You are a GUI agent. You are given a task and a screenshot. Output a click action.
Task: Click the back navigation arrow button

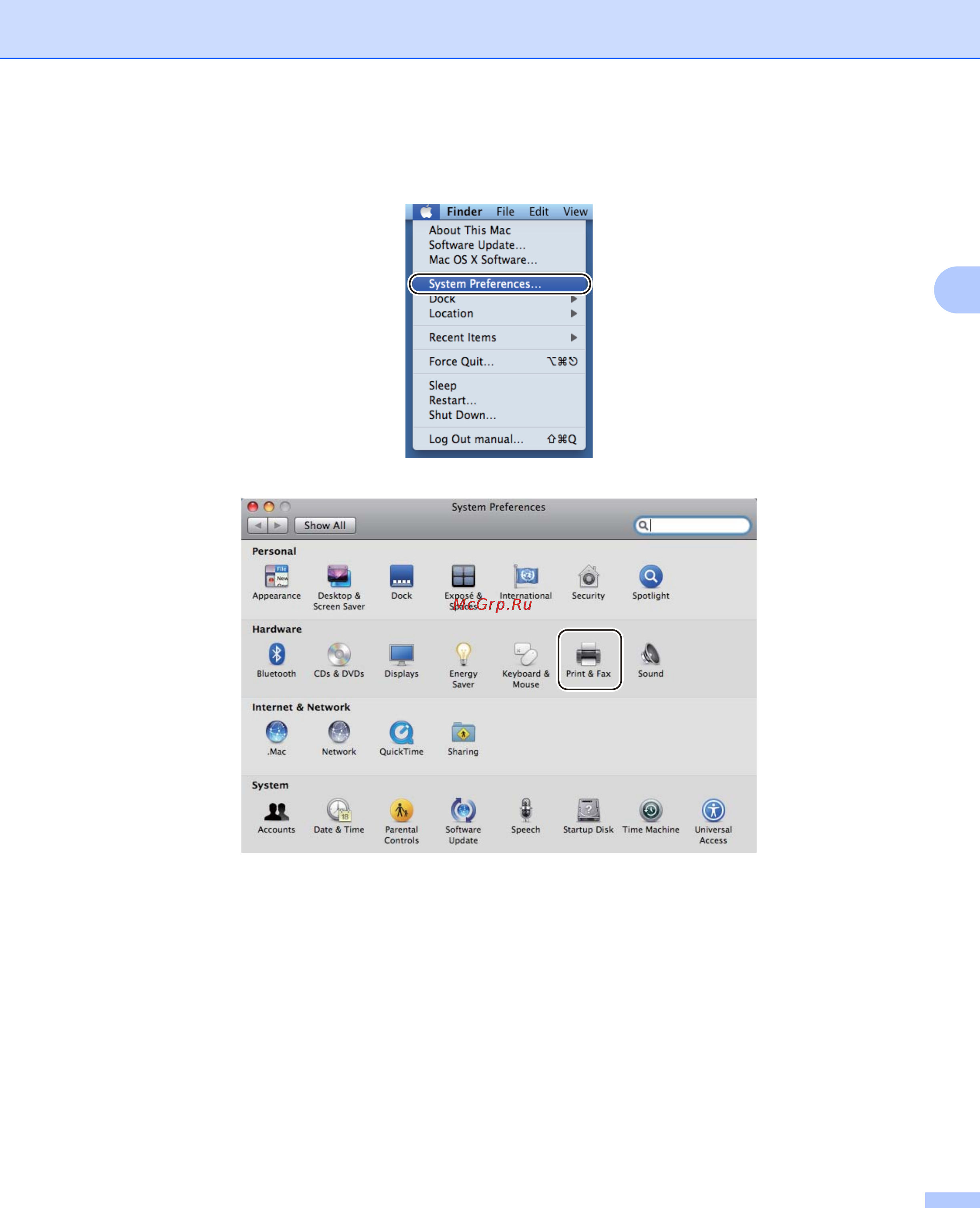point(258,526)
